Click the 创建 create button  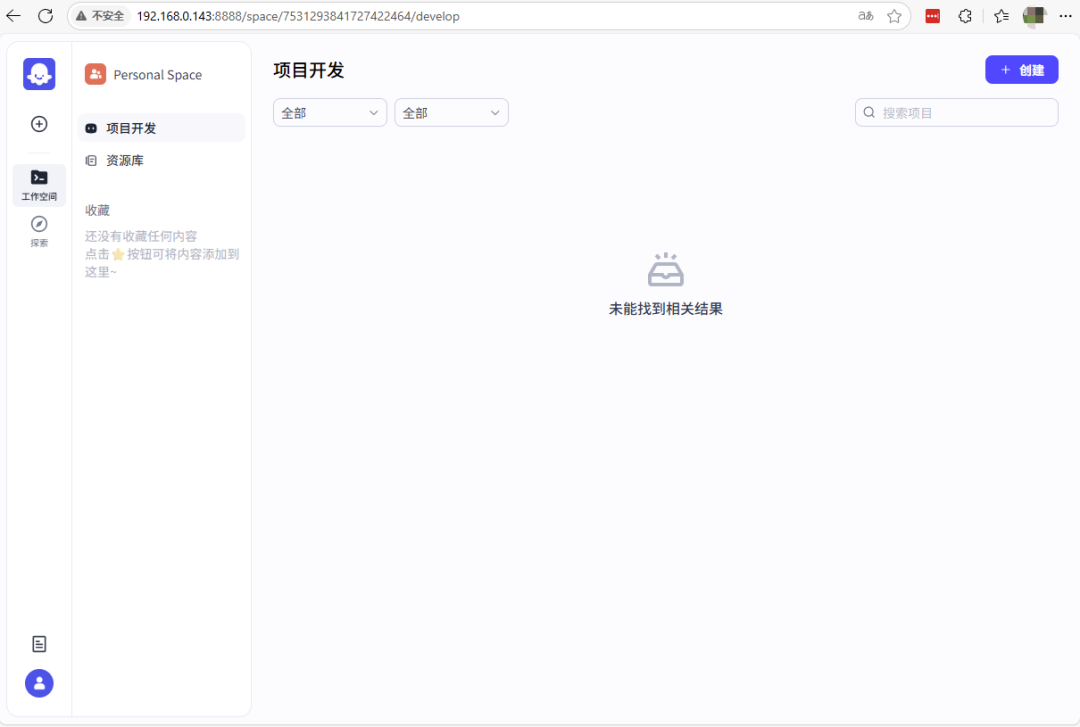(1021, 70)
